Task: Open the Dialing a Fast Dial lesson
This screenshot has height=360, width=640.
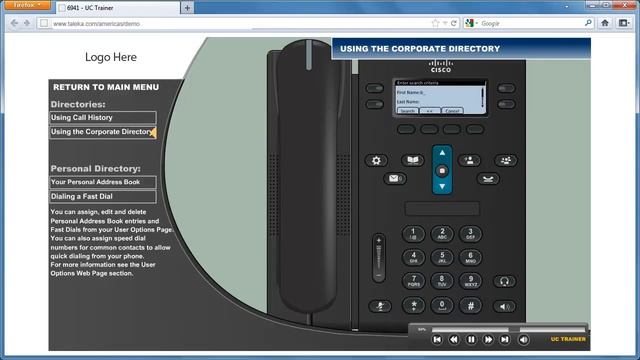Action: click(103, 197)
